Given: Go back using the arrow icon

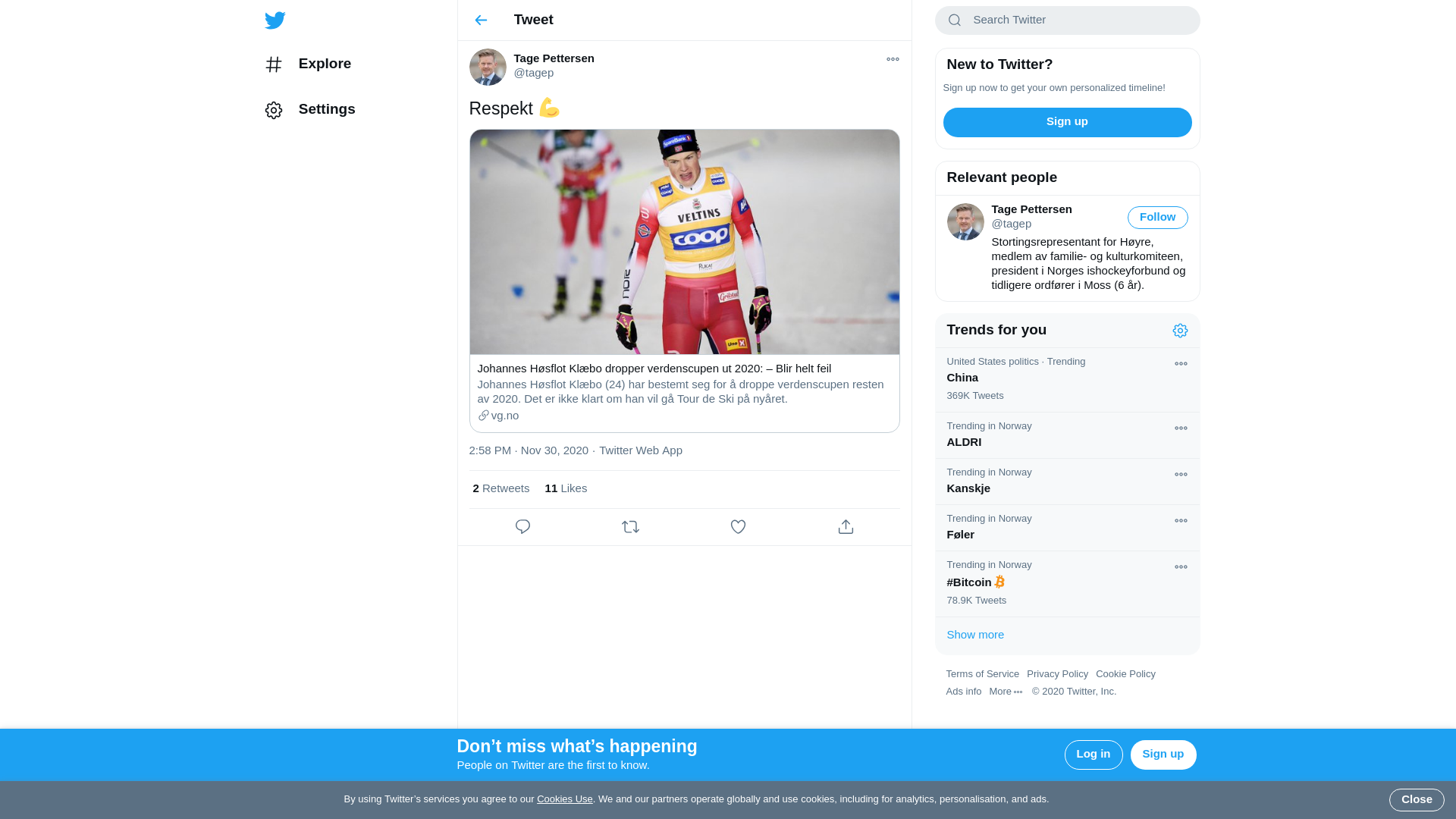Looking at the screenshot, I should click(x=481, y=20).
